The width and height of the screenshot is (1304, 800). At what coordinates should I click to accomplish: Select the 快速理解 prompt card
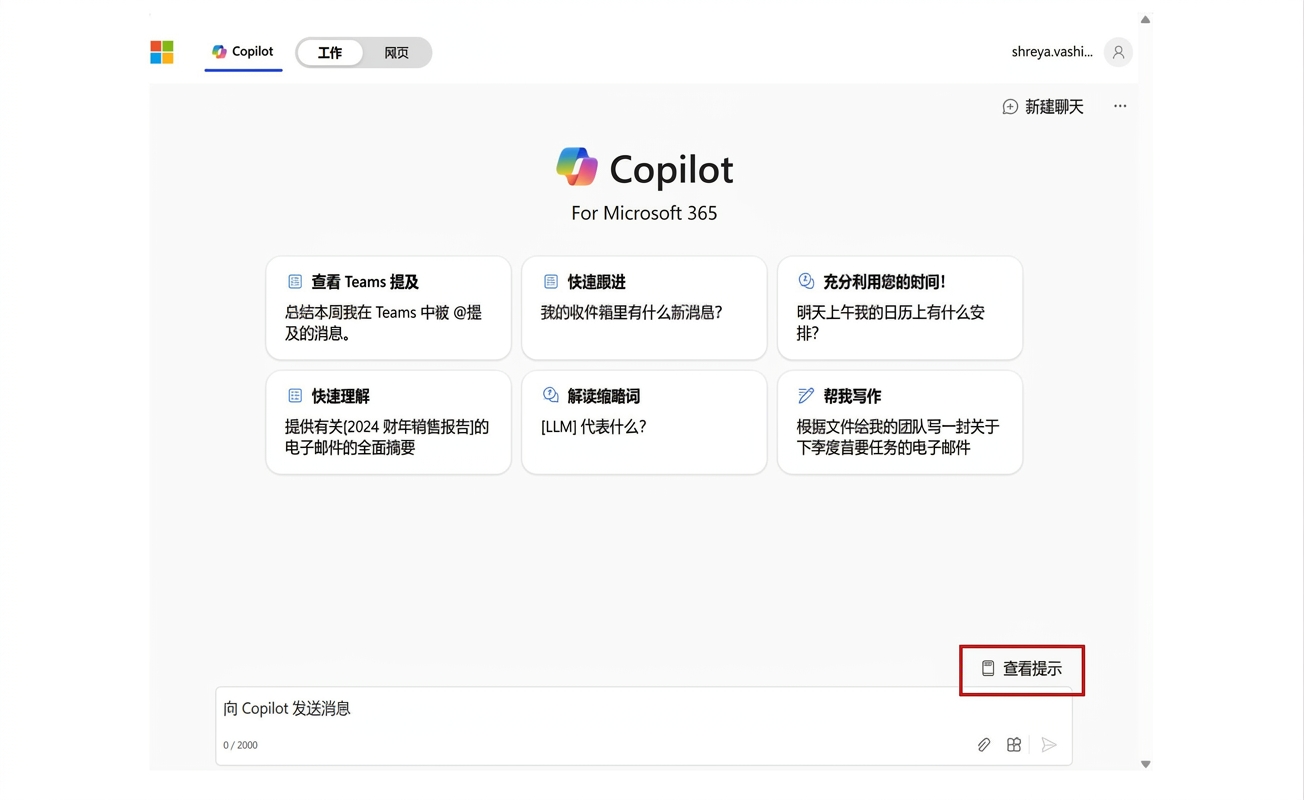coord(388,422)
